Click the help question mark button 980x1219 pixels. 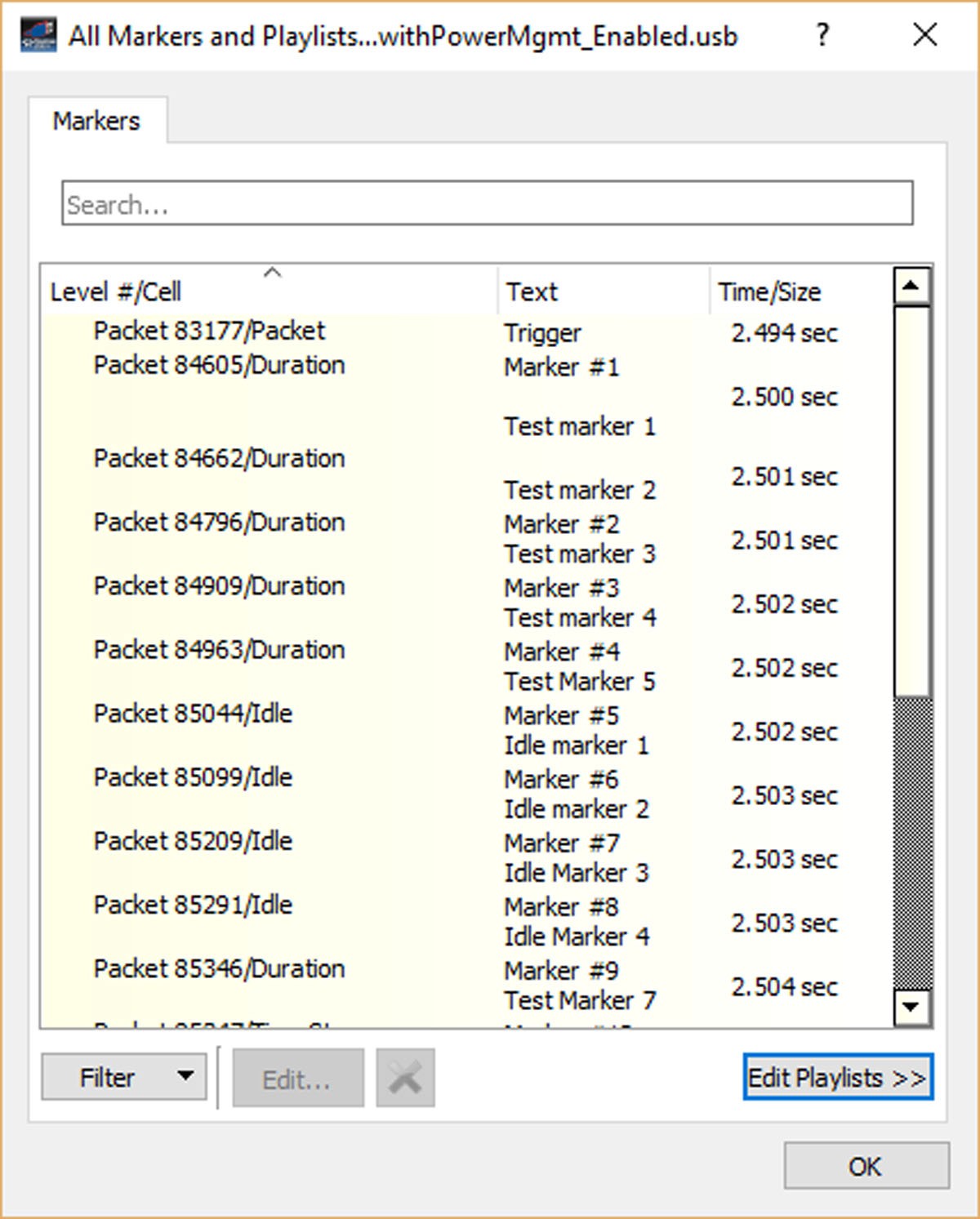[823, 35]
